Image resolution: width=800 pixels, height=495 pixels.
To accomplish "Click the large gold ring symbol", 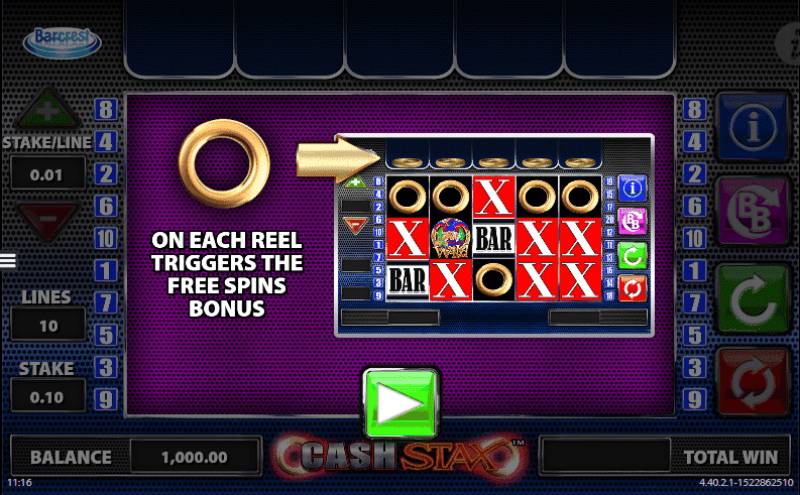I will 224,163.
